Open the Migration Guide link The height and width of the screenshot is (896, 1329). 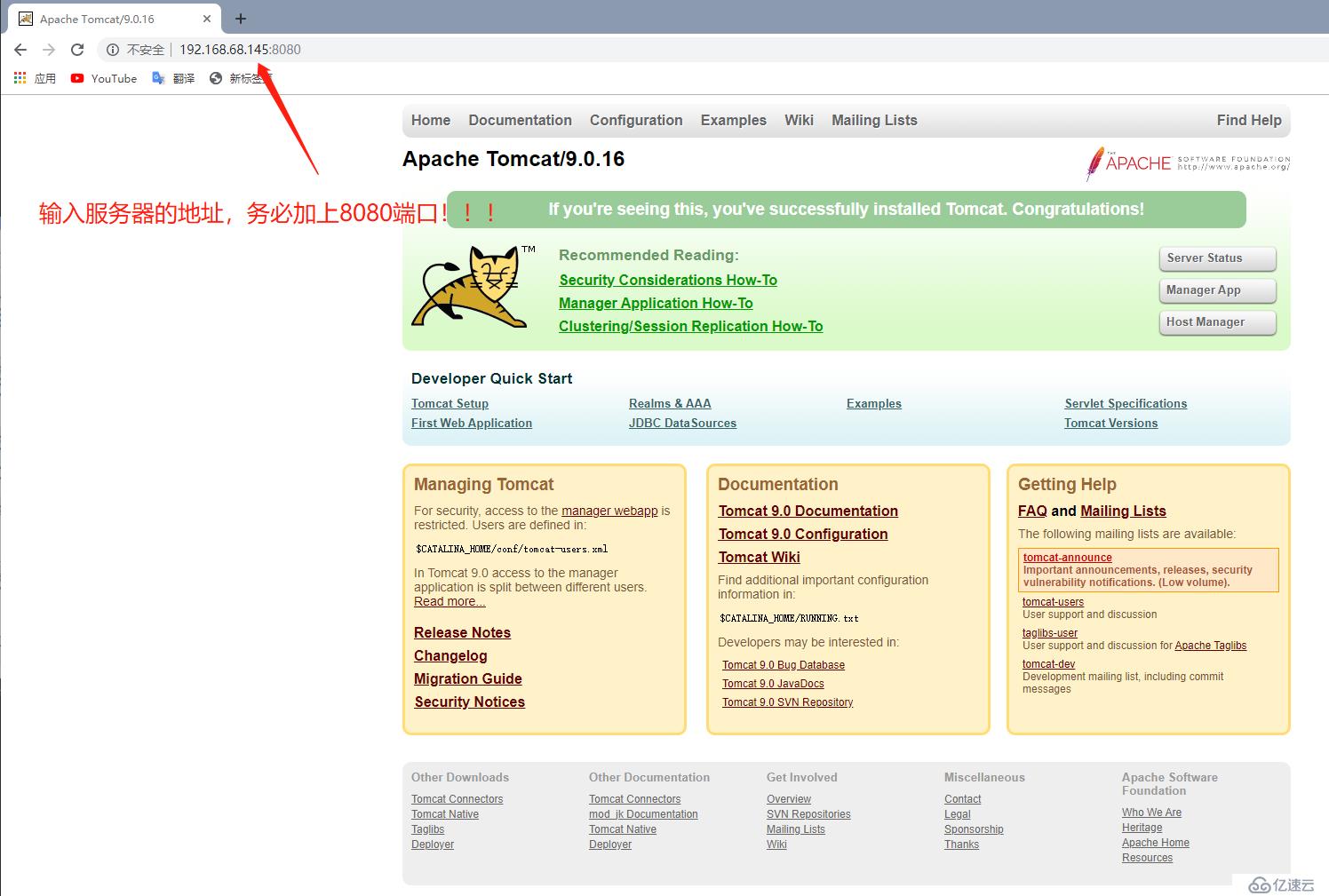point(467,678)
